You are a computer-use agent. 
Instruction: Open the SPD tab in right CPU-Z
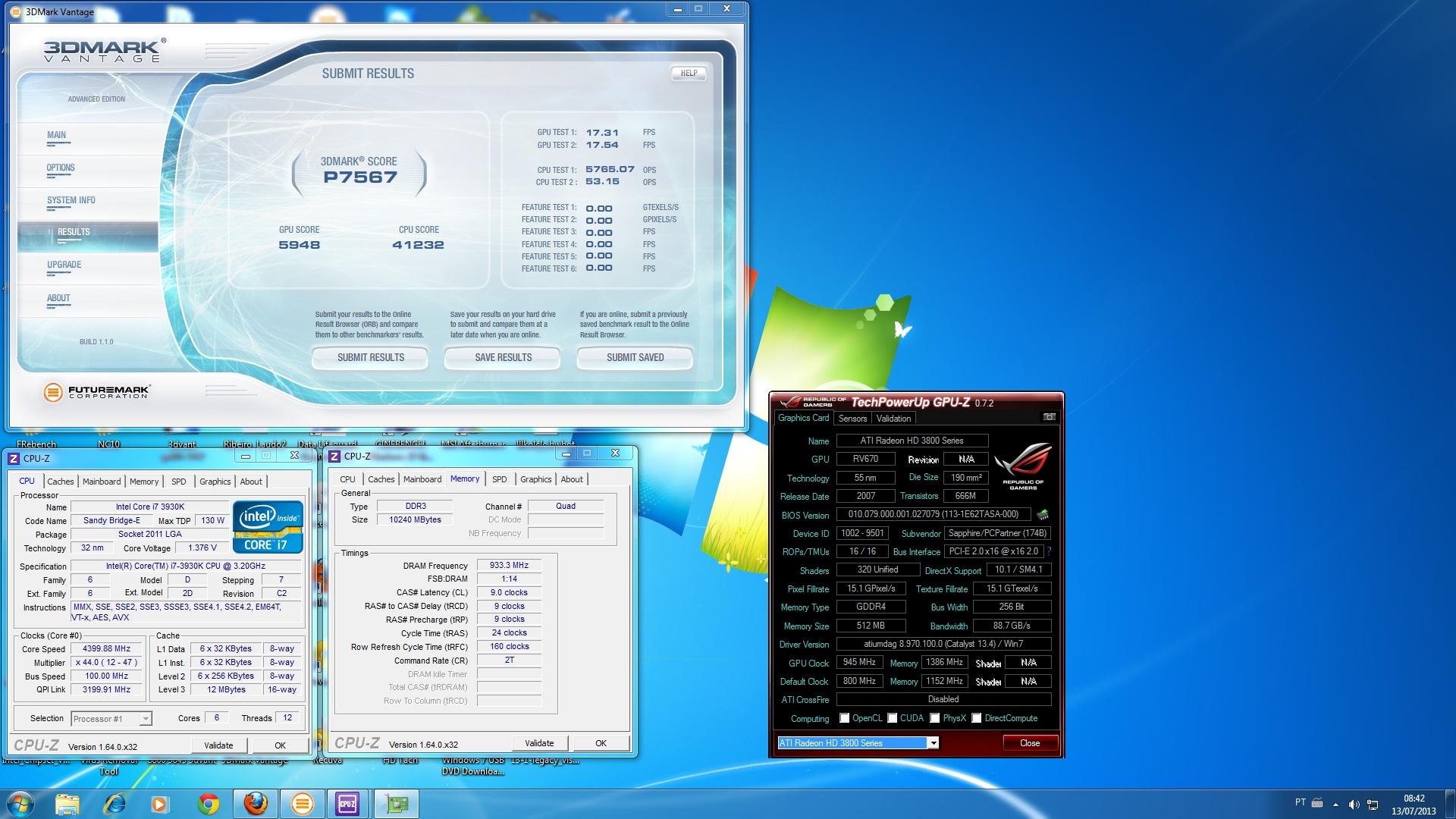(x=500, y=479)
